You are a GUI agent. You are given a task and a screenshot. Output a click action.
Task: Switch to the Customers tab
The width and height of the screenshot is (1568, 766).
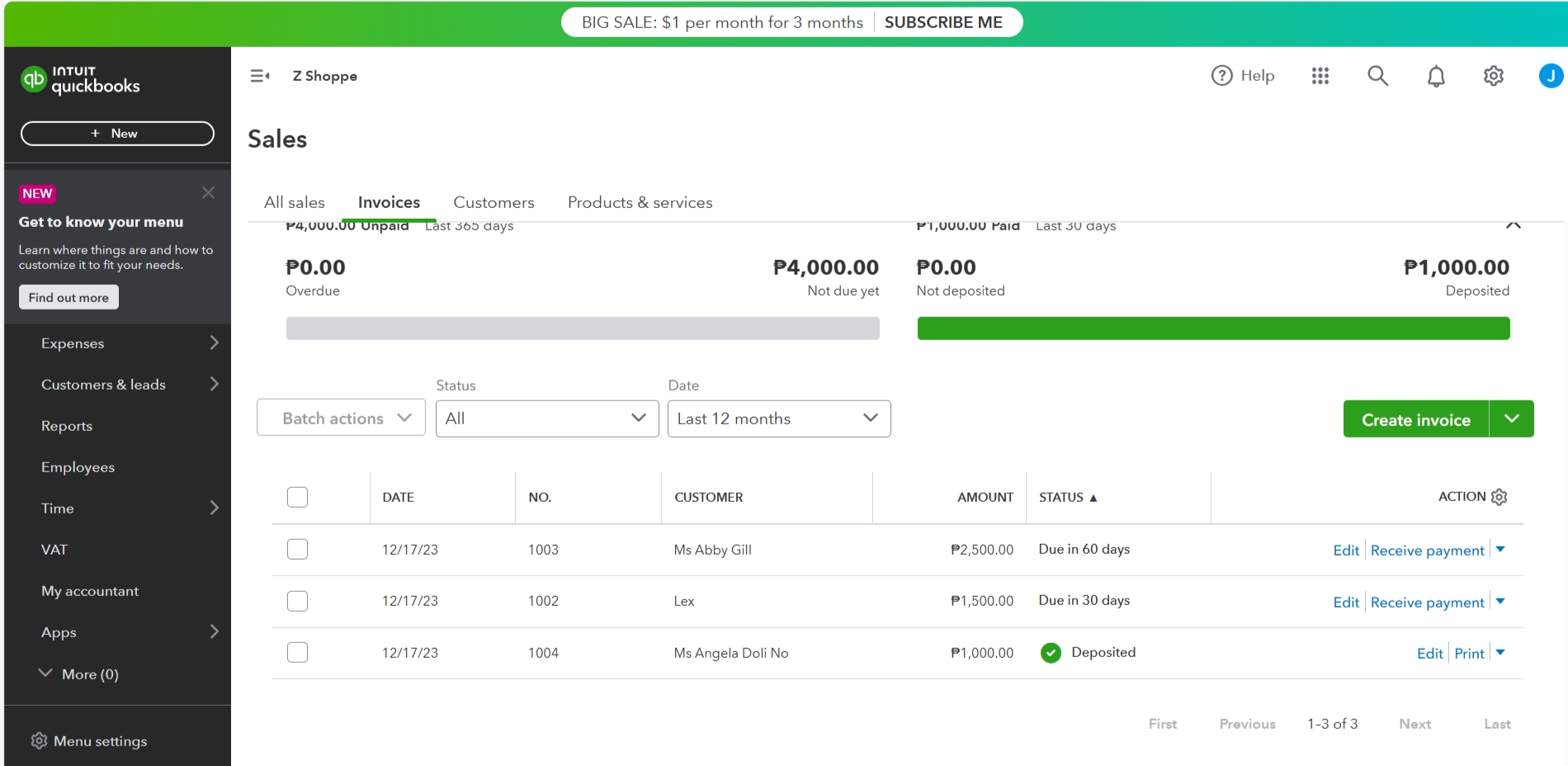tap(494, 202)
